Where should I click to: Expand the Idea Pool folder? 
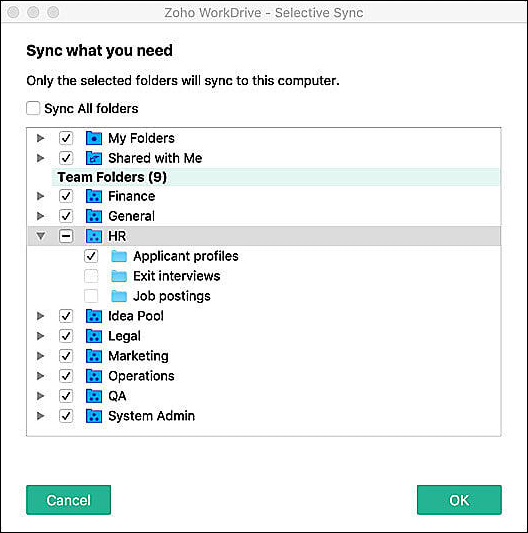point(40,316)
